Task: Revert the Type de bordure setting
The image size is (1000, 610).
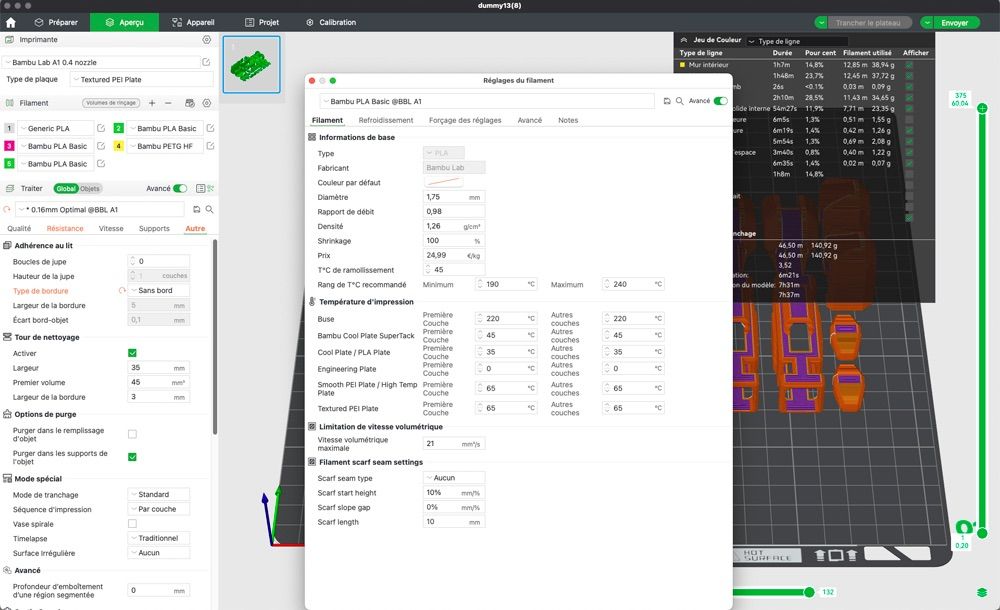Action: (x=122, y=290)
